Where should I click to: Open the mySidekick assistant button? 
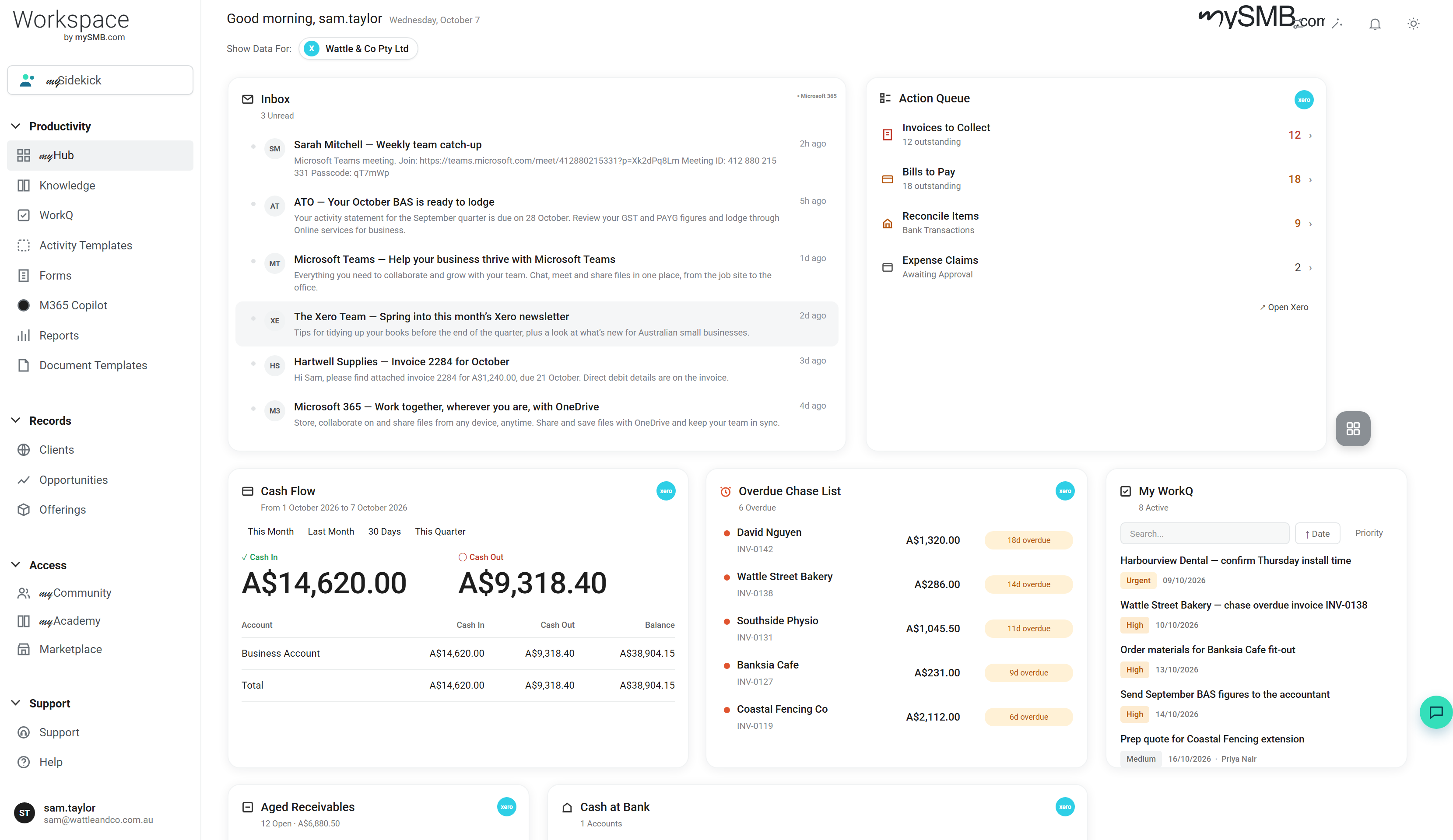[x=100, y=80]
